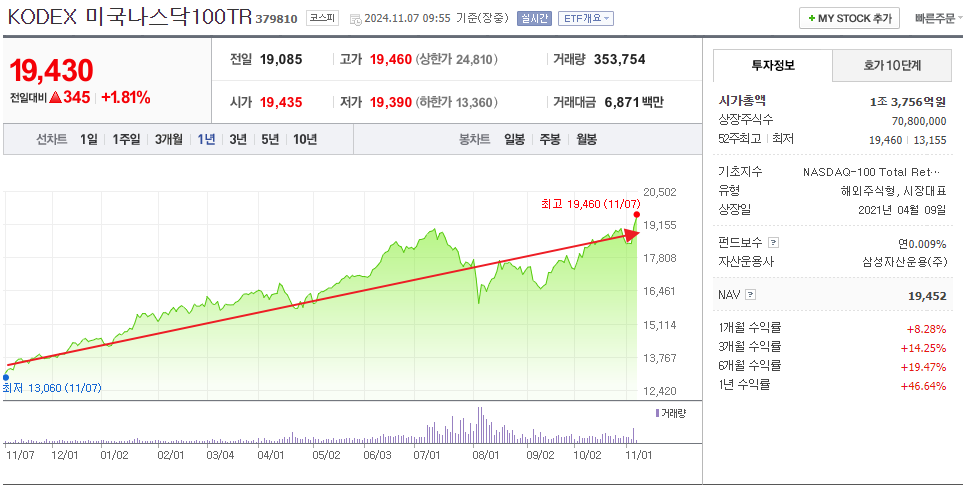
Task: Click the 자산운용사 삼성자산운용(주) value
Action: (x=904, y=262)
